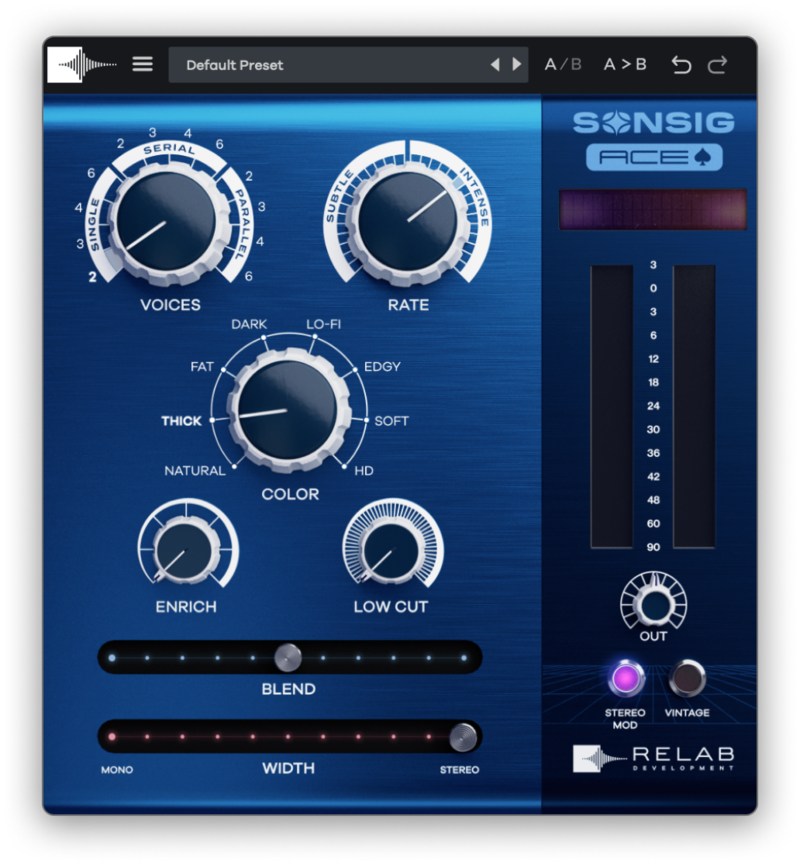Select the LO-FI color mode
Image resolution: width=800 pixels, height=864 pixels.
click(323, 324)
